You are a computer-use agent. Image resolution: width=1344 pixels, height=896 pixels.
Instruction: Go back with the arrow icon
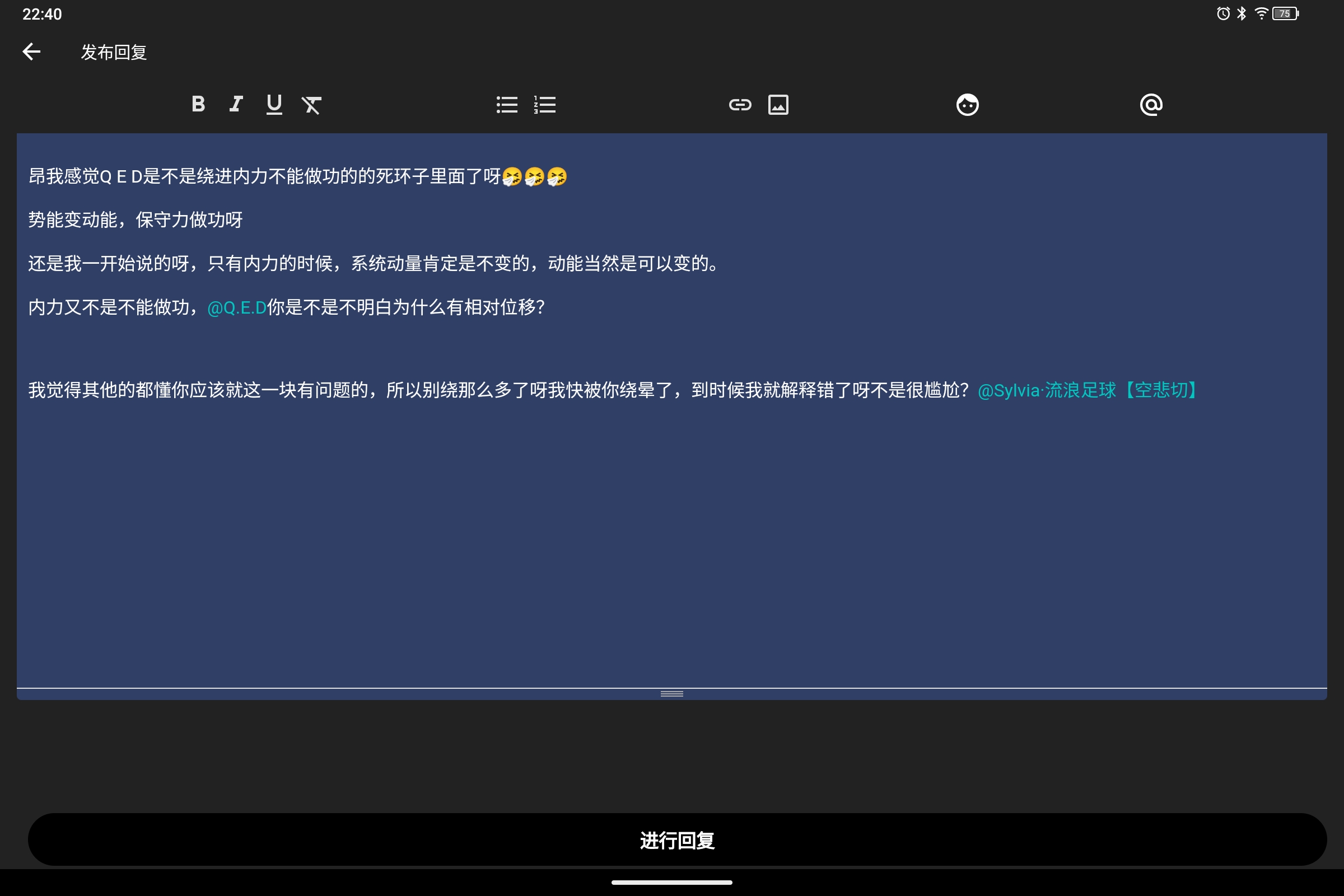31,52
